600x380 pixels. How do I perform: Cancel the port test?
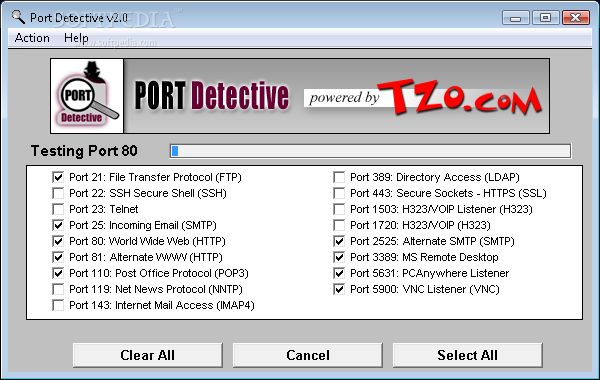click(308, 355)
